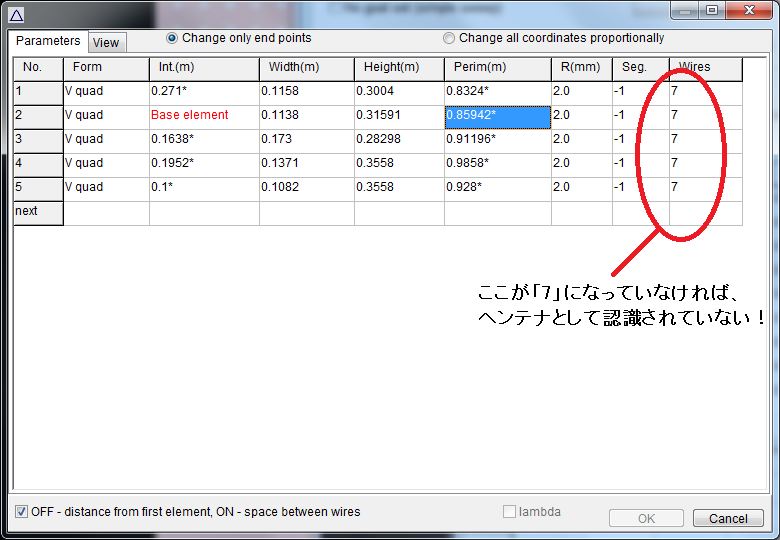The height and width of the screenshot is (540, 780).
Task: Click Form cell 'V quad' in row 1
Action: click(x=106, y=93)
